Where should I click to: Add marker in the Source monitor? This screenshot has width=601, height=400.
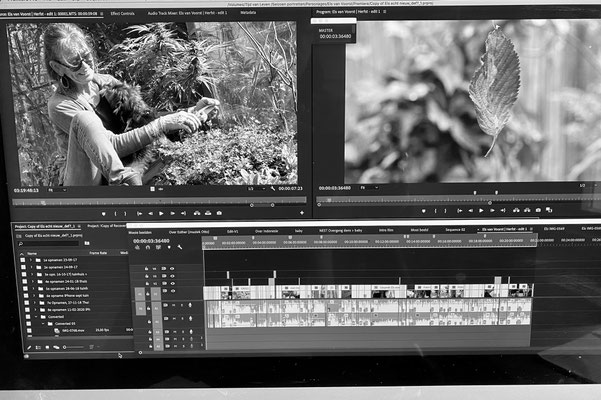click(103, 213)
